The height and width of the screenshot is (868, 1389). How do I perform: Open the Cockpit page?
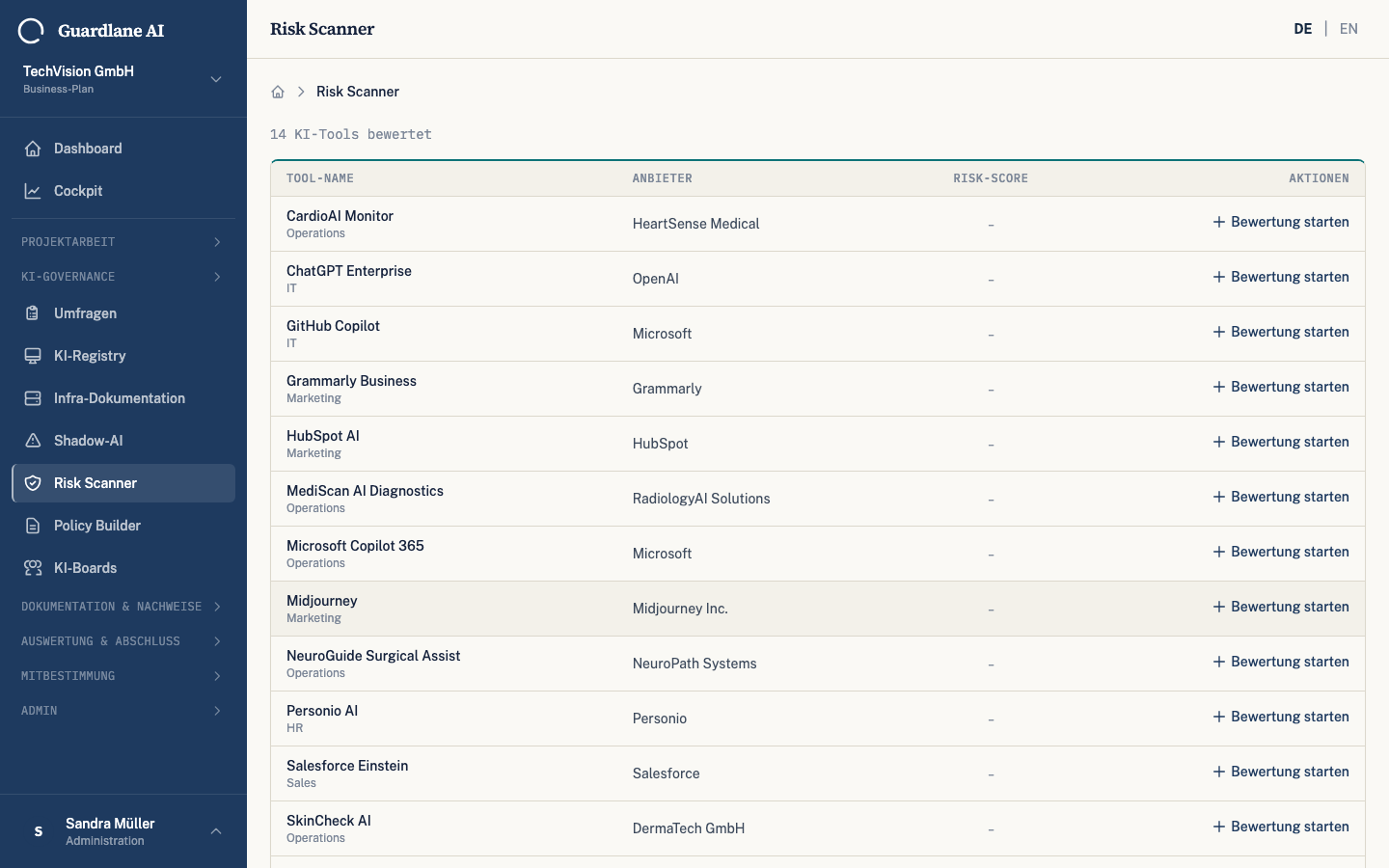click(123, 191)
